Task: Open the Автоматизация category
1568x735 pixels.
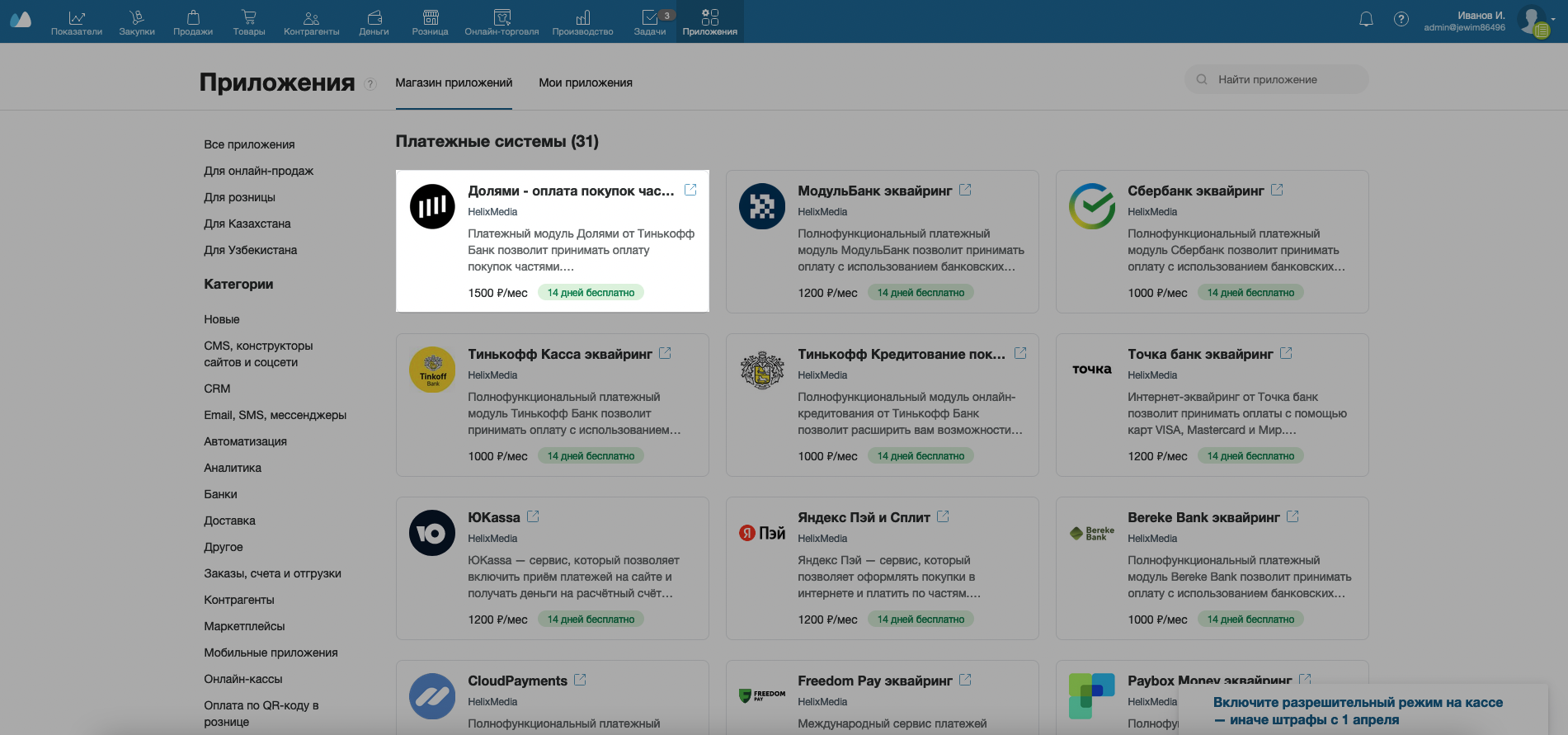Action: pyautogui.click(x=246, y=441)
